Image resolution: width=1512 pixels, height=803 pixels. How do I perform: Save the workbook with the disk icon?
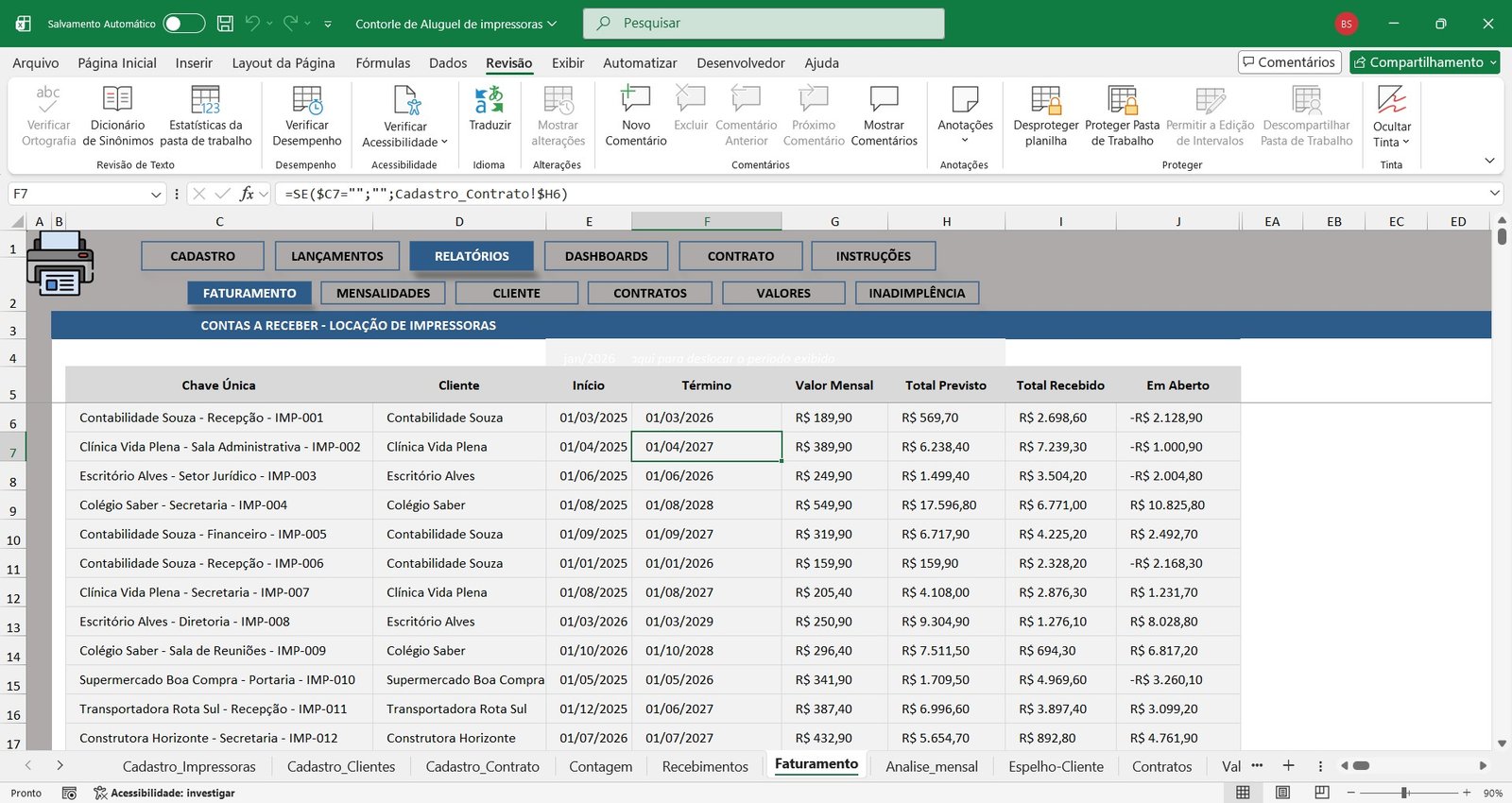[225, 24]
